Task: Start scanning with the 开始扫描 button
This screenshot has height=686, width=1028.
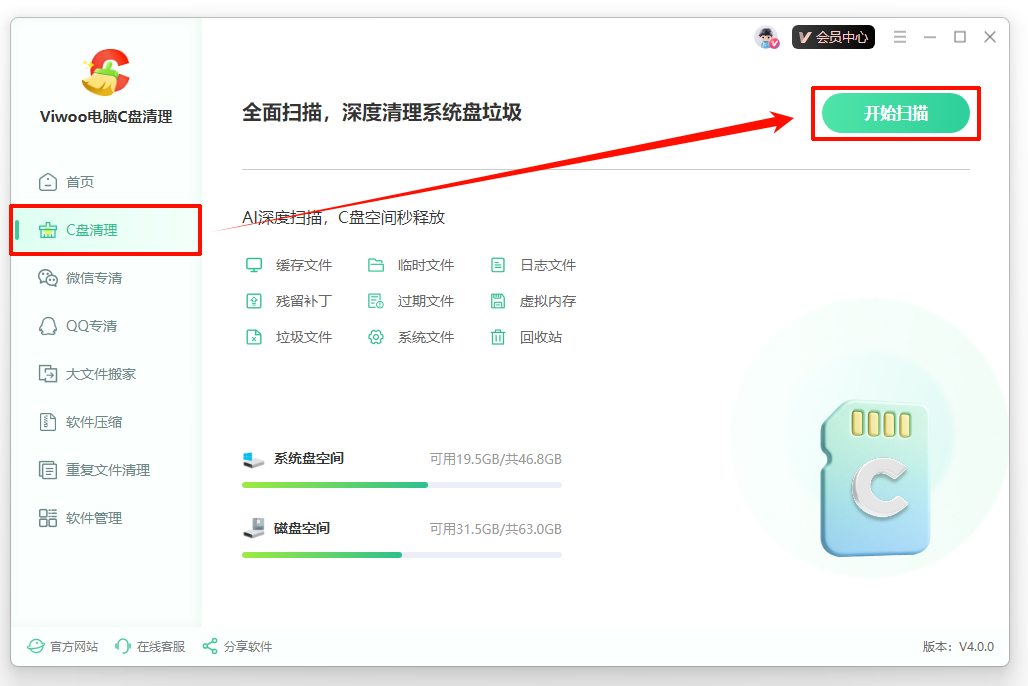Action: (894, 113)
